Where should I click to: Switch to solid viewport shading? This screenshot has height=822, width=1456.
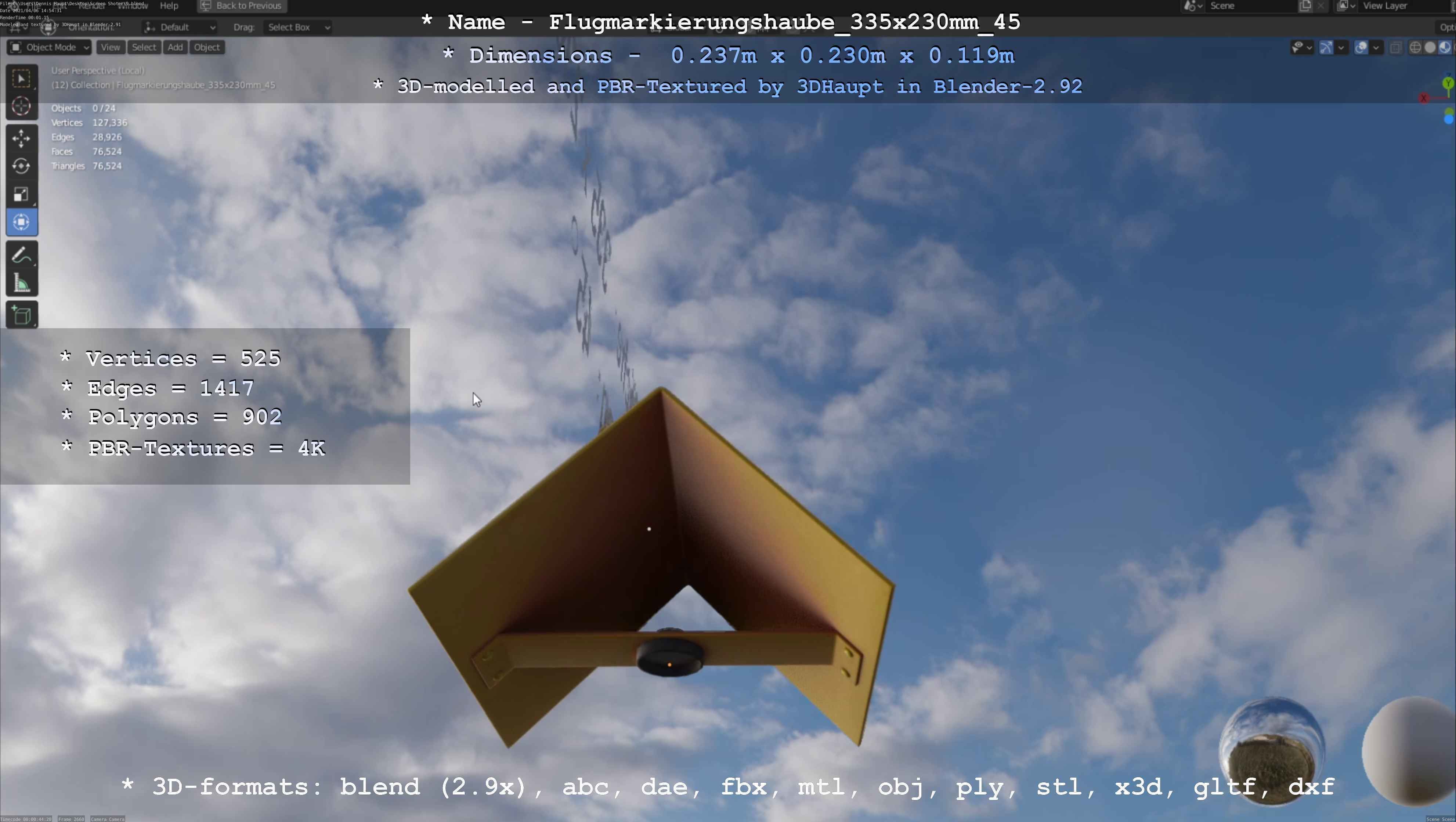pos(1430,47)
